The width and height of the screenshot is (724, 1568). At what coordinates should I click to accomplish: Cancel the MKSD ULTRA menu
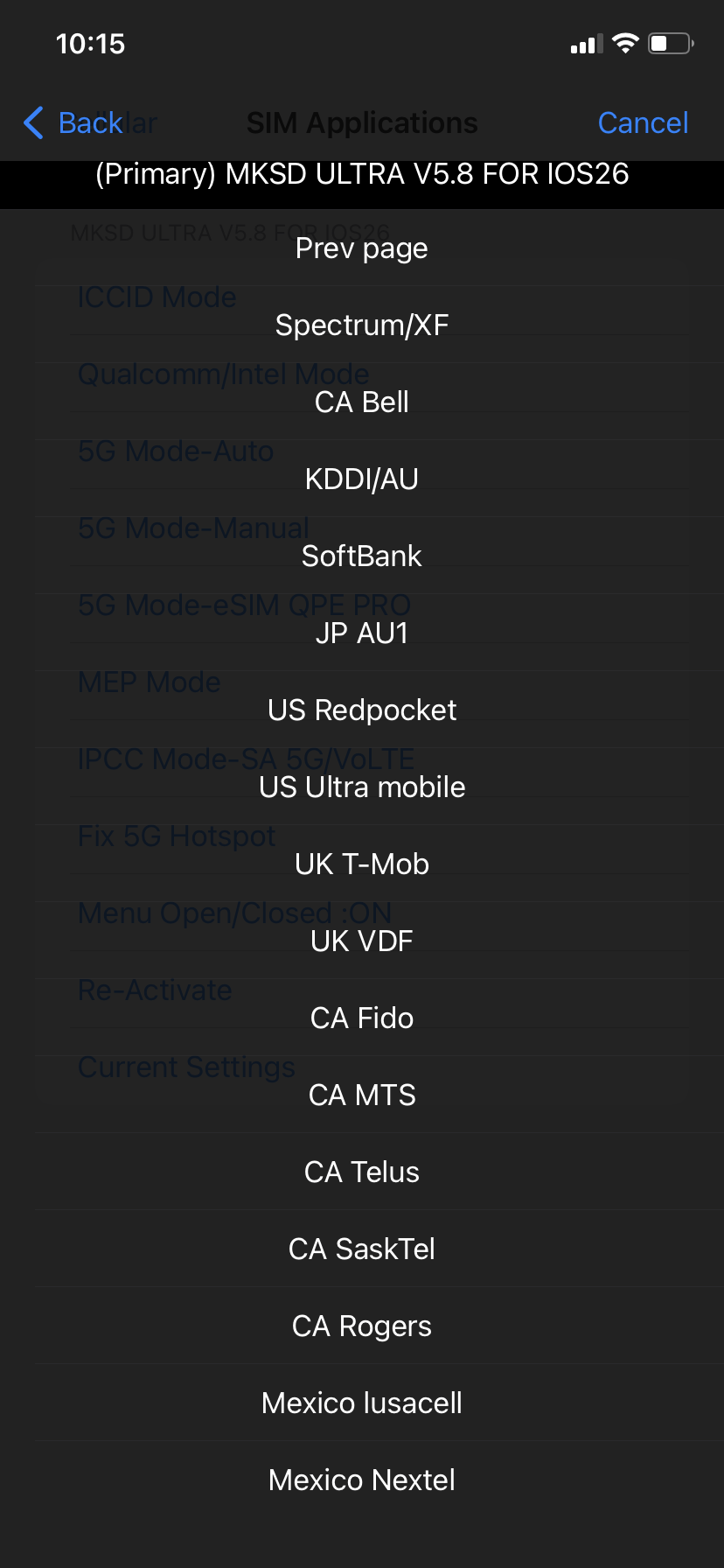coord(643,123)
